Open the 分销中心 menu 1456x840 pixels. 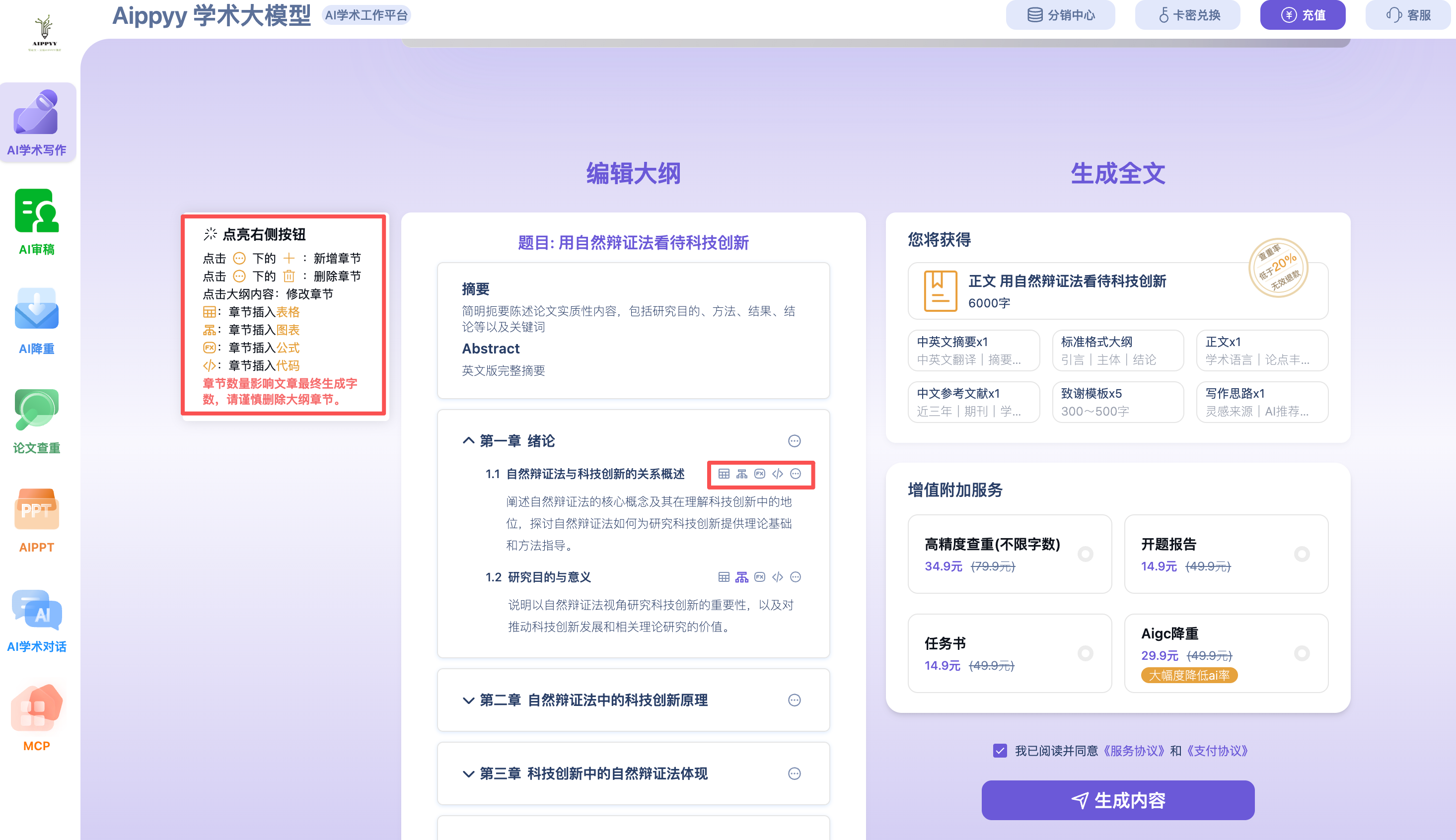[1060, 15]
